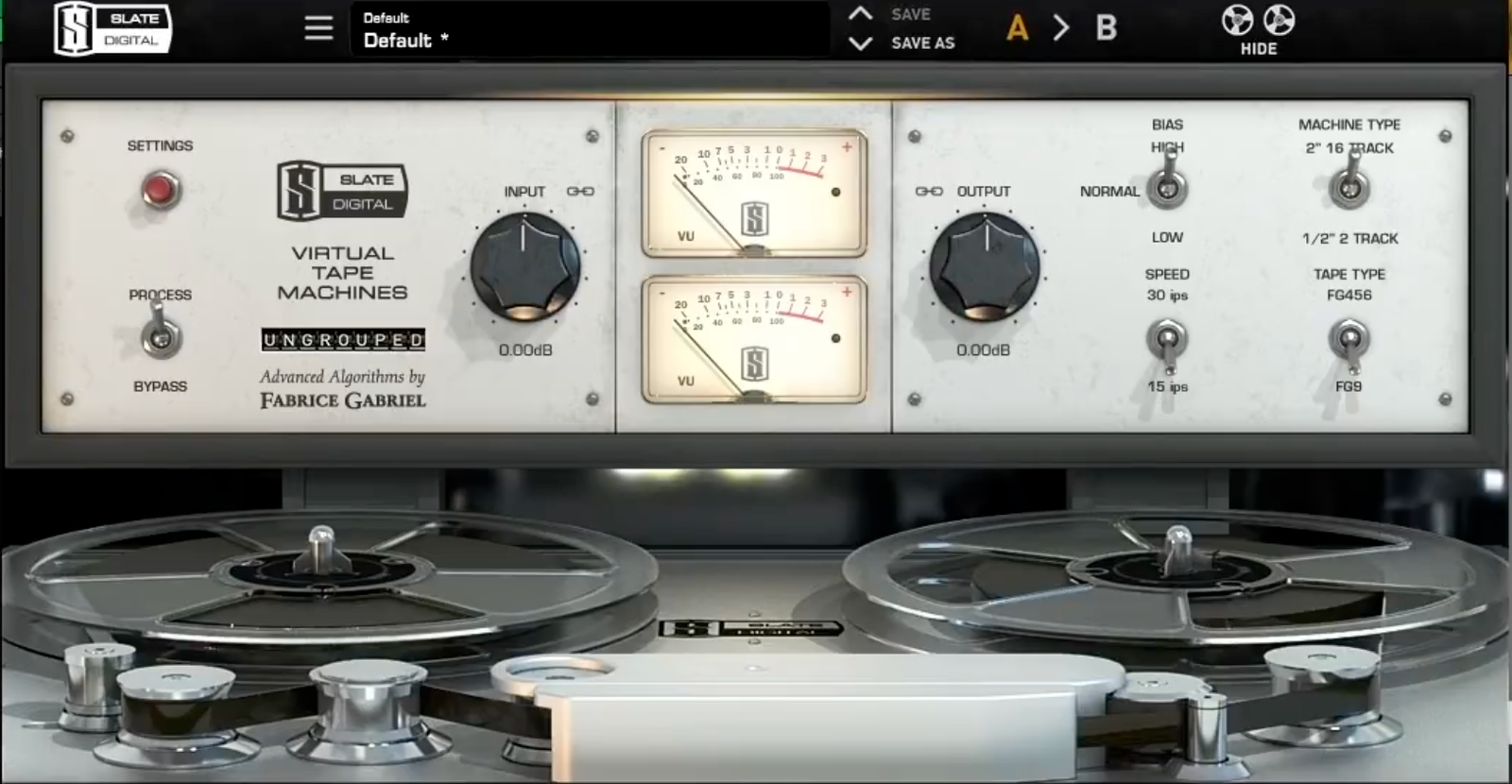Click the Ungrouped group label
This screenshot has height=784, width=1512.
tap(343, 340)
